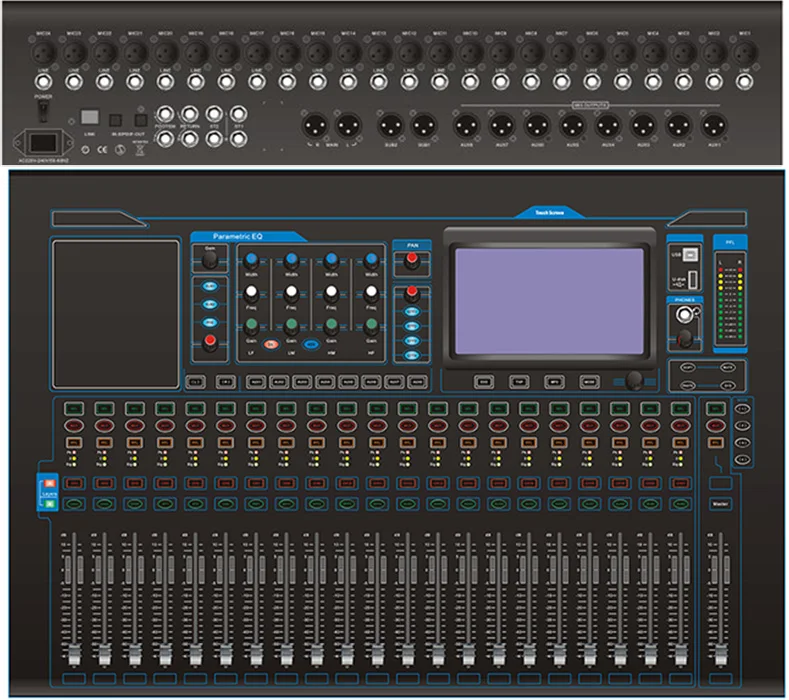Viewport: 789px width, 700px height.
Task: Turn the Parametric EQ Gain knob
Action: 209,259
